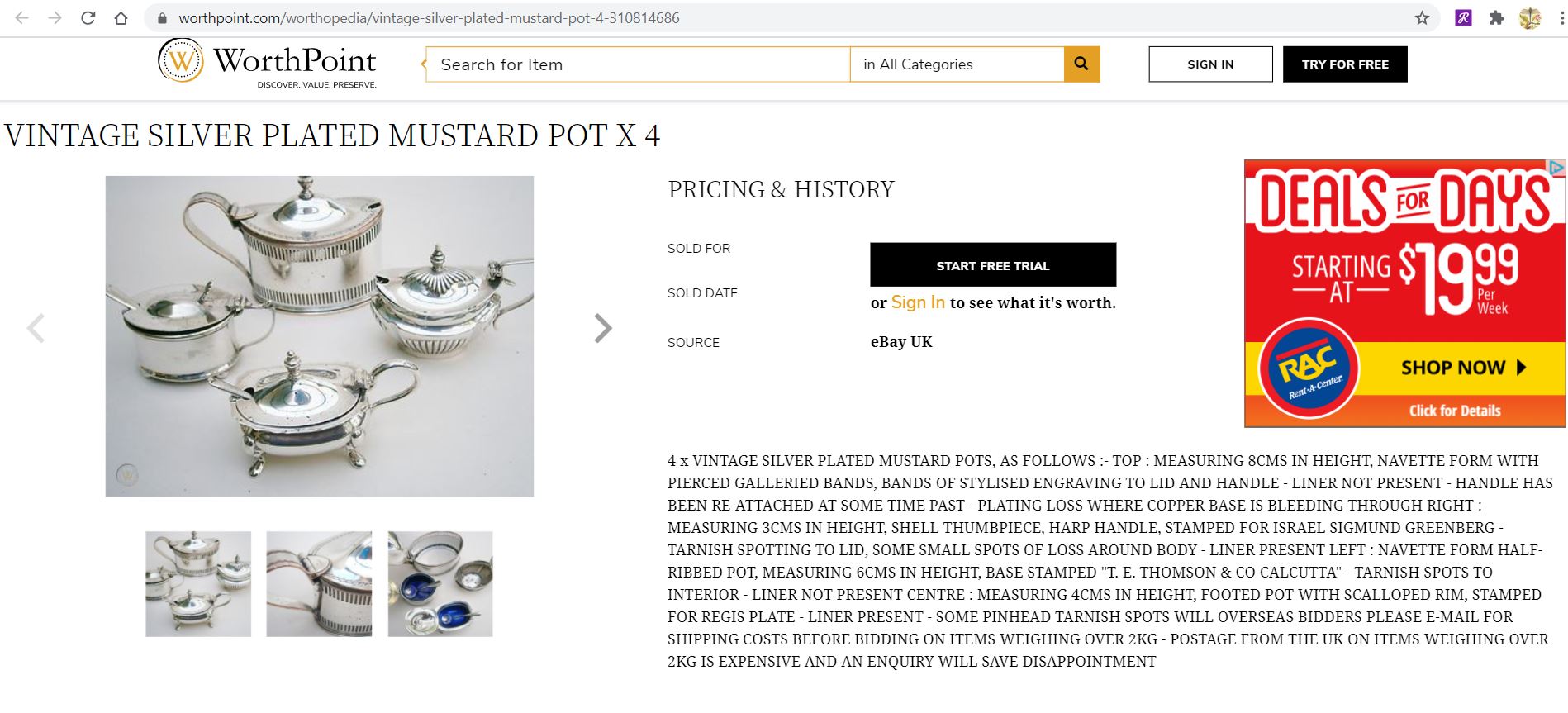The height and width of the screenshot is (713, 1568).
Task: Open the browser Extensions puzzle icon
Action: pyautogui.click(x=1496, y=18)
